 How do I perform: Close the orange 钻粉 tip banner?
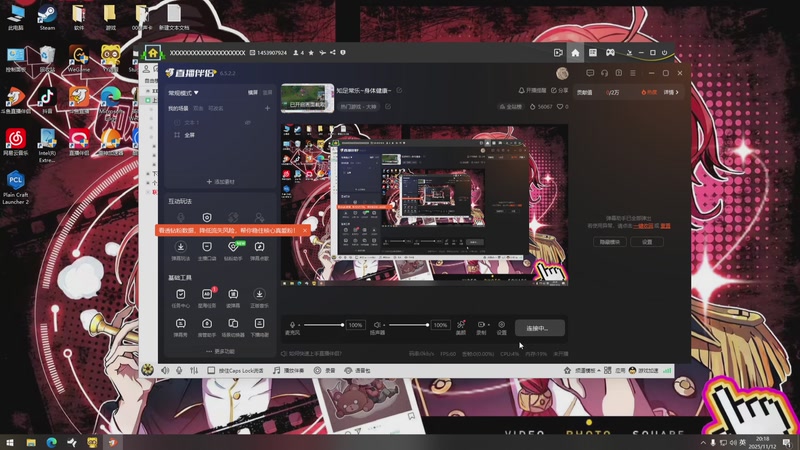point(305,231)
